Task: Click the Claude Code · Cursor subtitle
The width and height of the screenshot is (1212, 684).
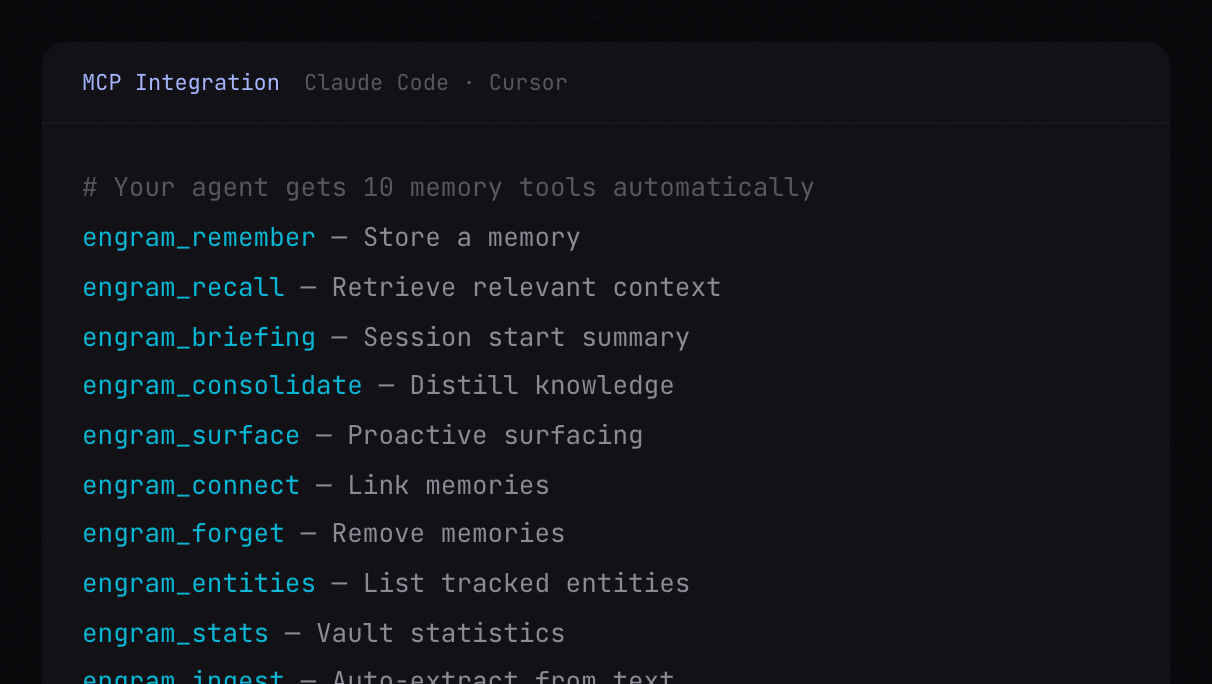Action: tap(435, 83)
